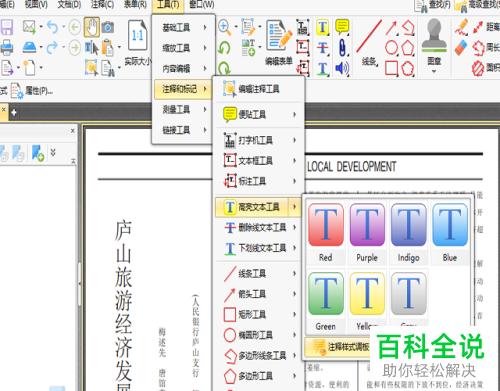Click the Snapshot camera icon
Viewport: 500px width, 391px height.
(x=108, y=27)
